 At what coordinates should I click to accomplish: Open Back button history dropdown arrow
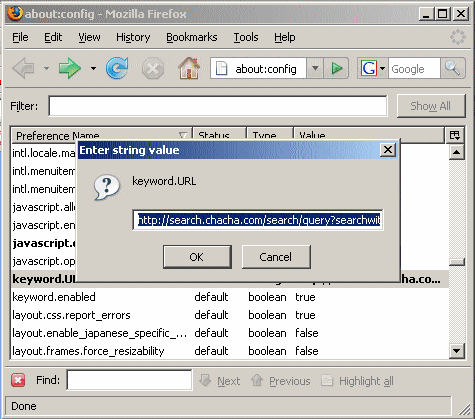tap(46, 69)
